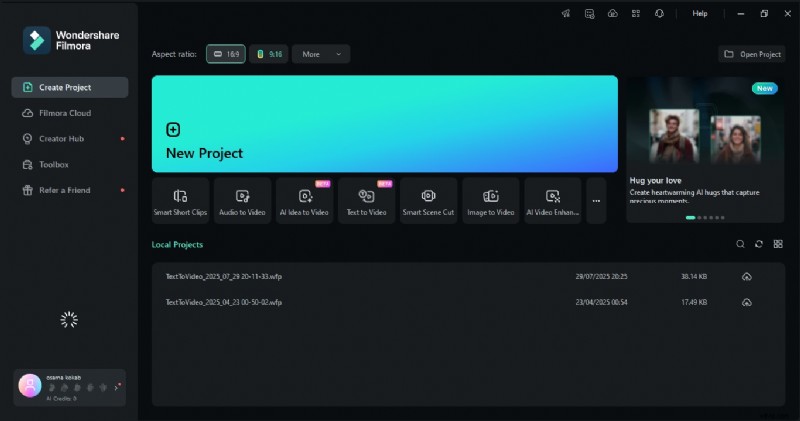Refresh the local projects list
800x421 pixels.
tap(759, 244)
